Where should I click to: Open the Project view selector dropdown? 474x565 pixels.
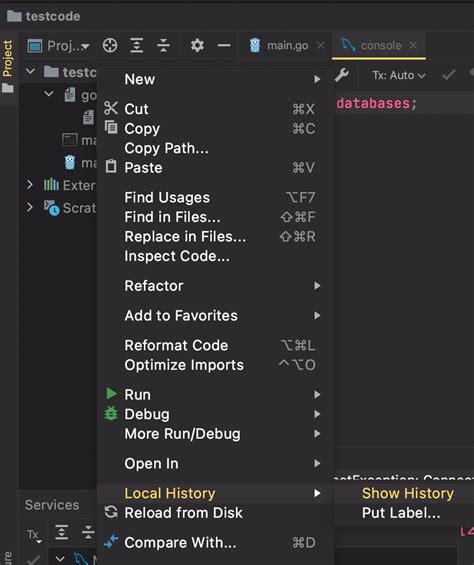[x=59, y=46]
